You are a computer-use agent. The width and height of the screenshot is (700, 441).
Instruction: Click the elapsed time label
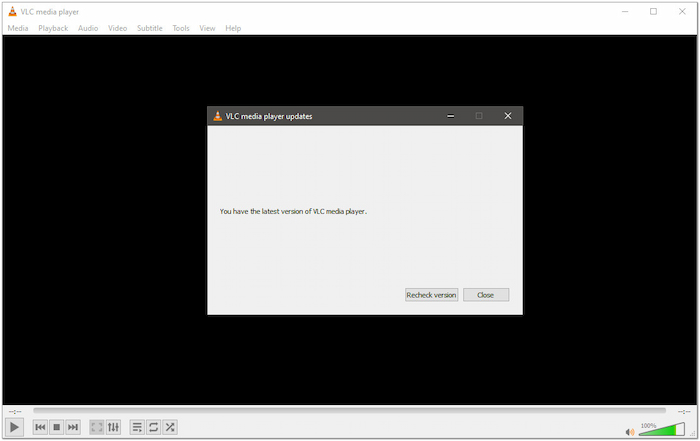pyautogui.click(x=15, y=411)
